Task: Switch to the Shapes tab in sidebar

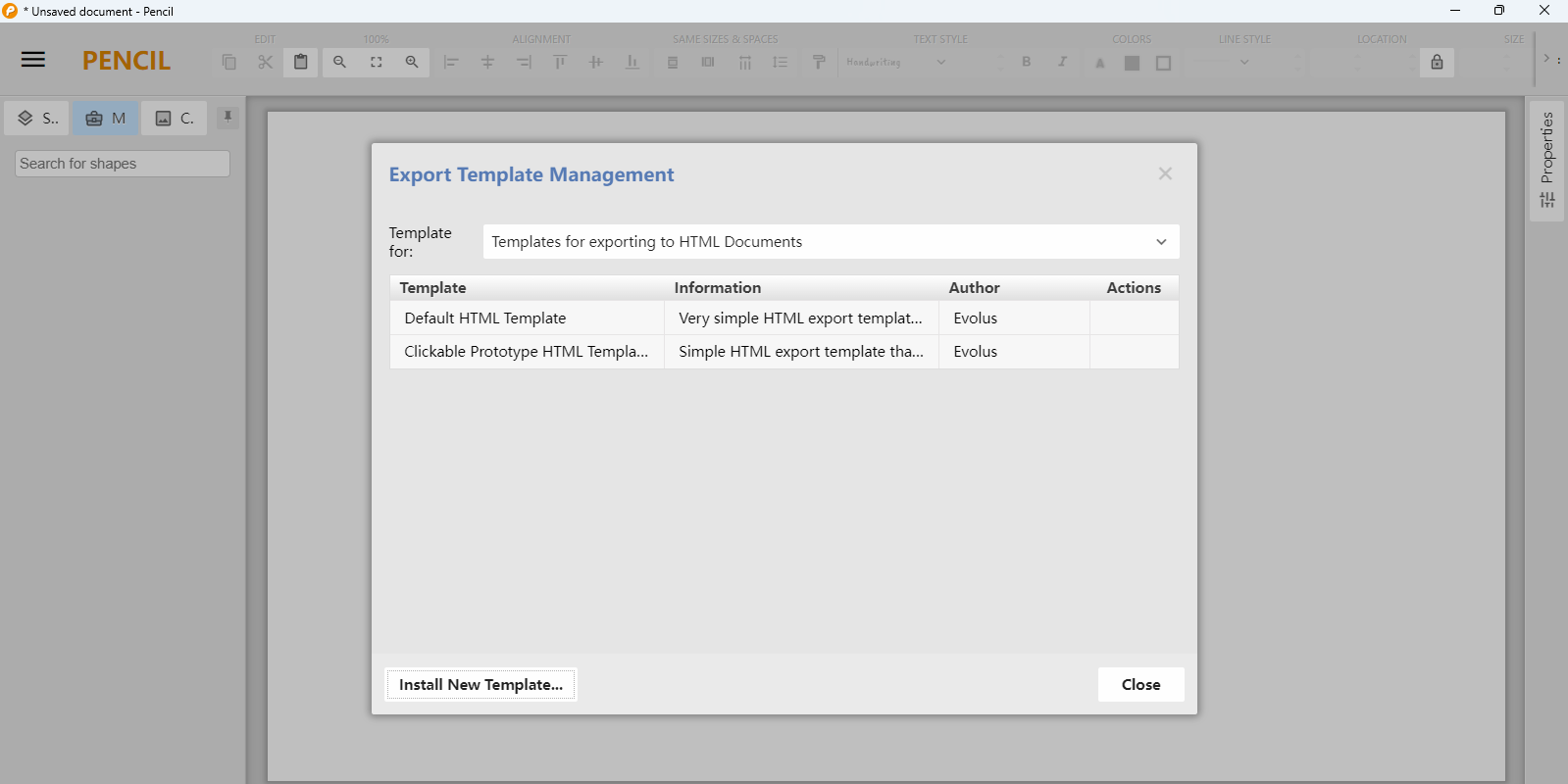Action: 37,119
